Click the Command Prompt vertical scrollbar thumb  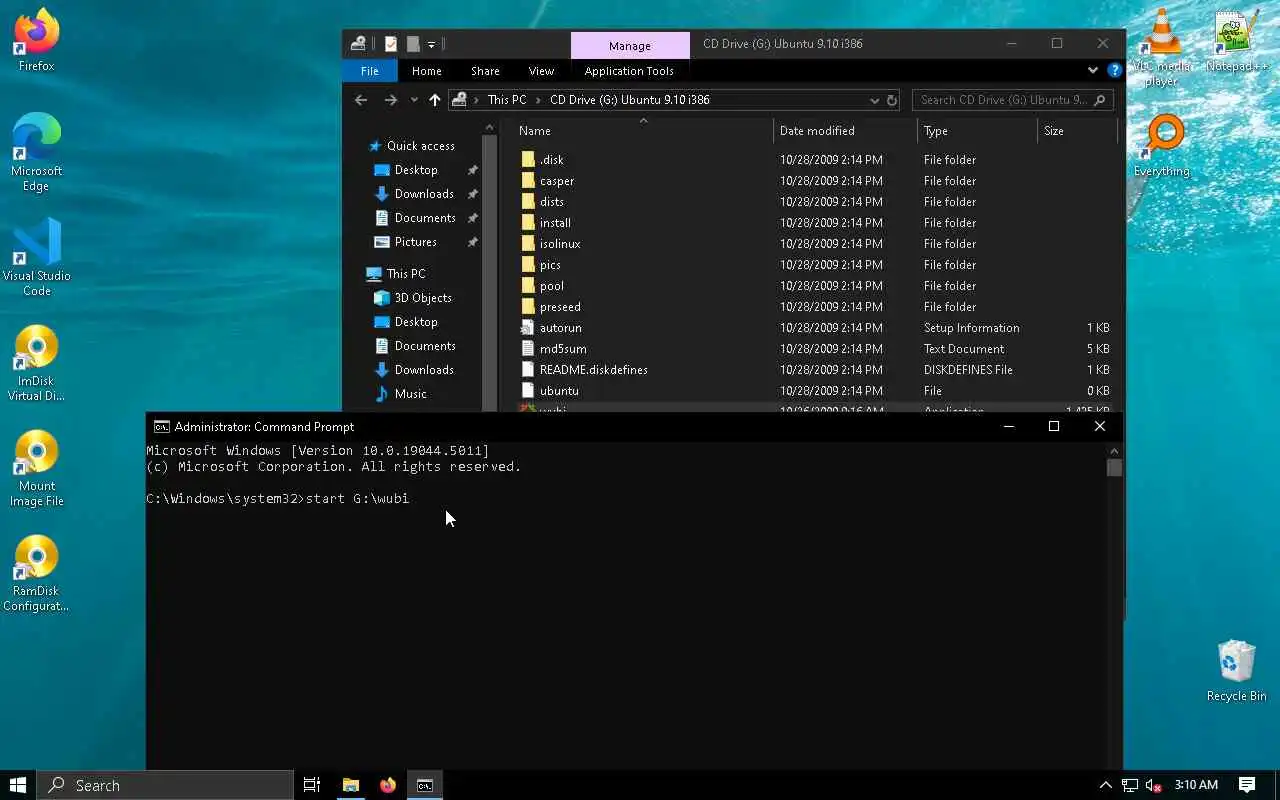pos(1114,468)
